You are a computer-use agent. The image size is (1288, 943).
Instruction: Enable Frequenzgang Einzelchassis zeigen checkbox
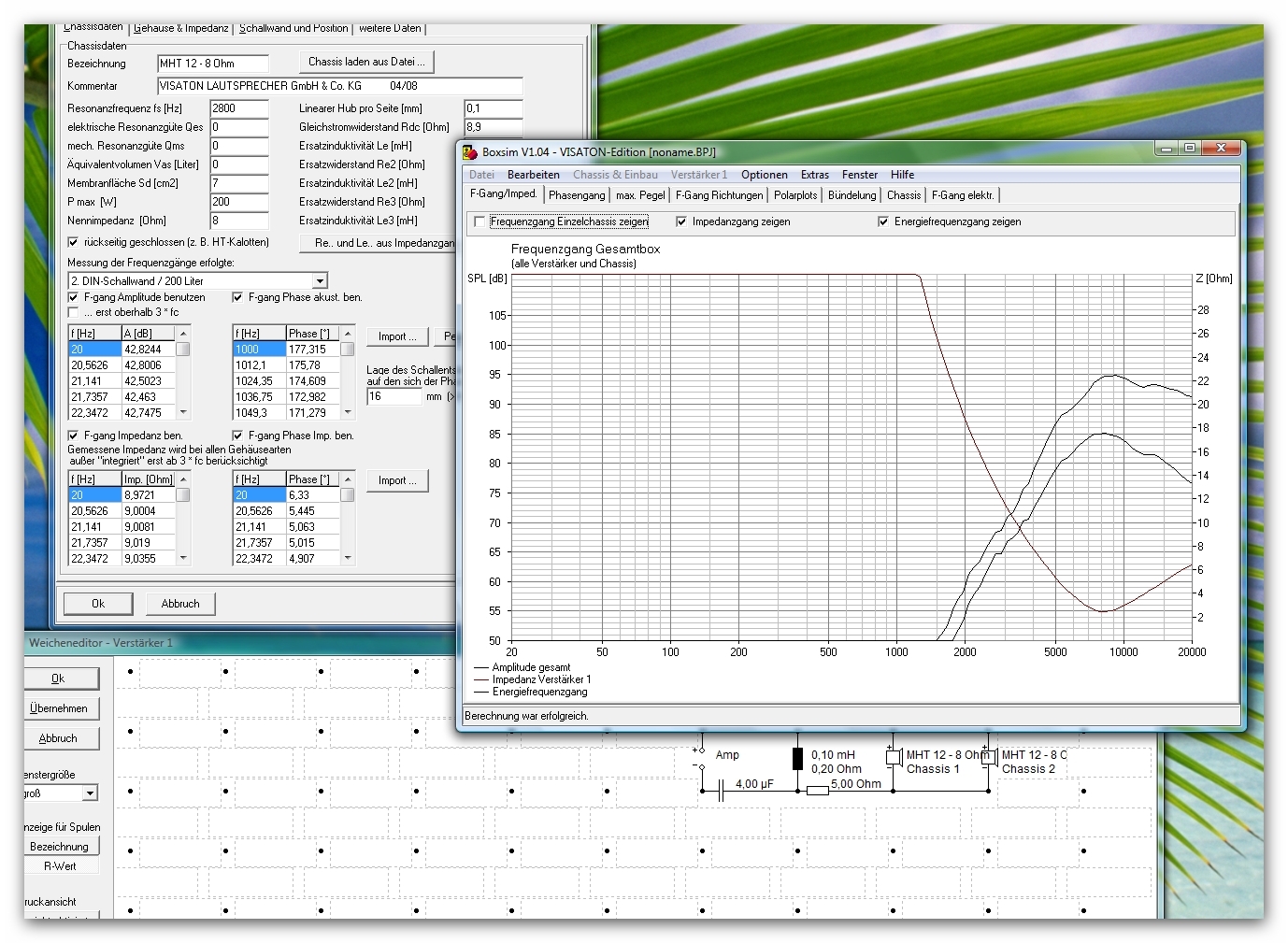coord(479,221)
